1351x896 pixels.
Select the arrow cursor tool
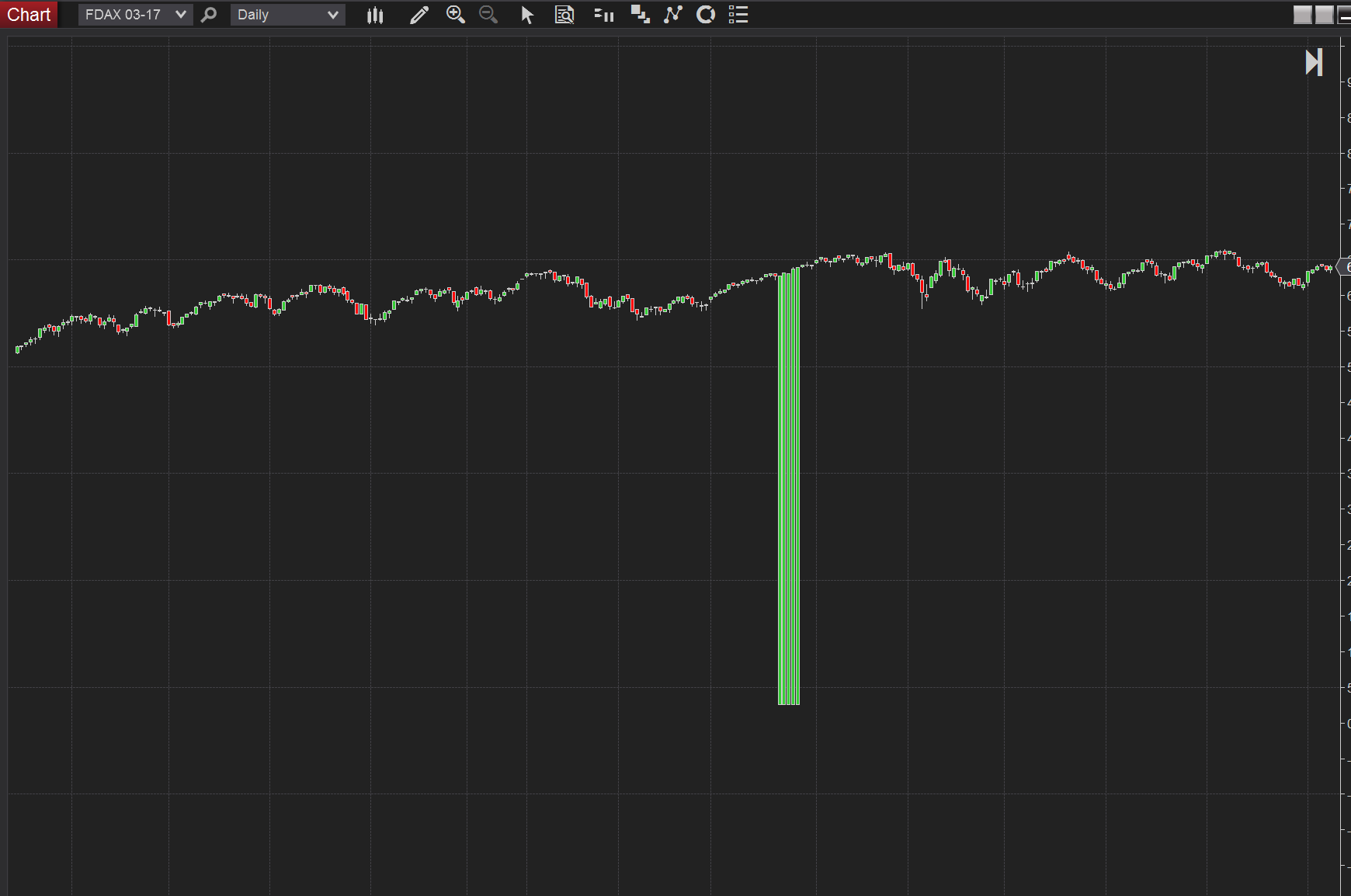click(527, 15)
